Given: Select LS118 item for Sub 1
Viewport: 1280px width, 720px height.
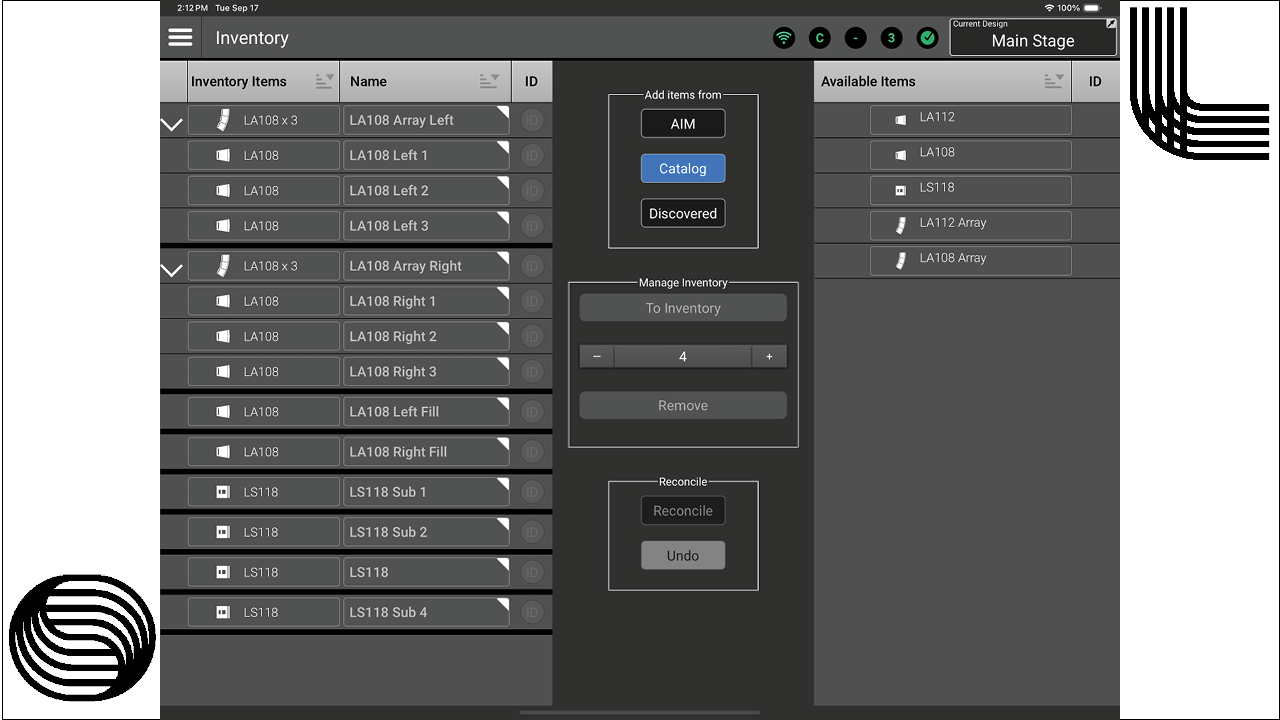Looking at the screenshot, I should coord(264,491).
